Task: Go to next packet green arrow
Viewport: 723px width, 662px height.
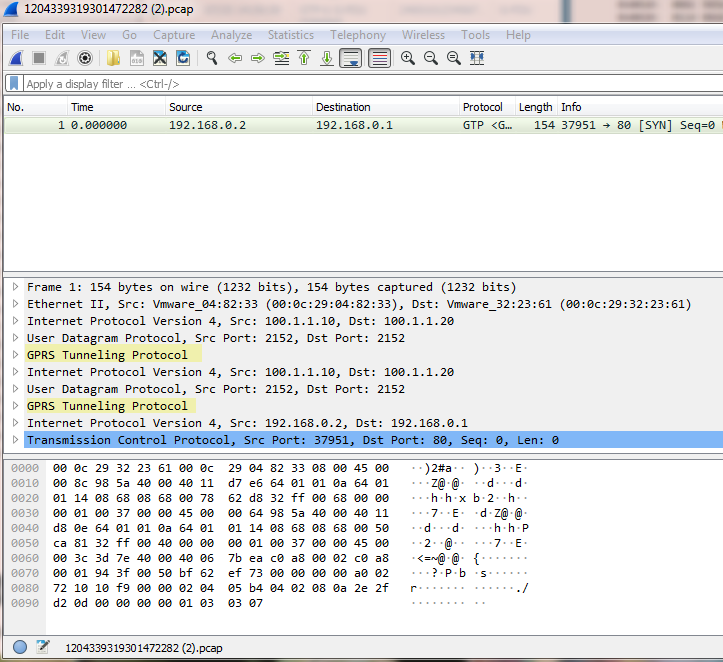Action: (x=258, y=59)
